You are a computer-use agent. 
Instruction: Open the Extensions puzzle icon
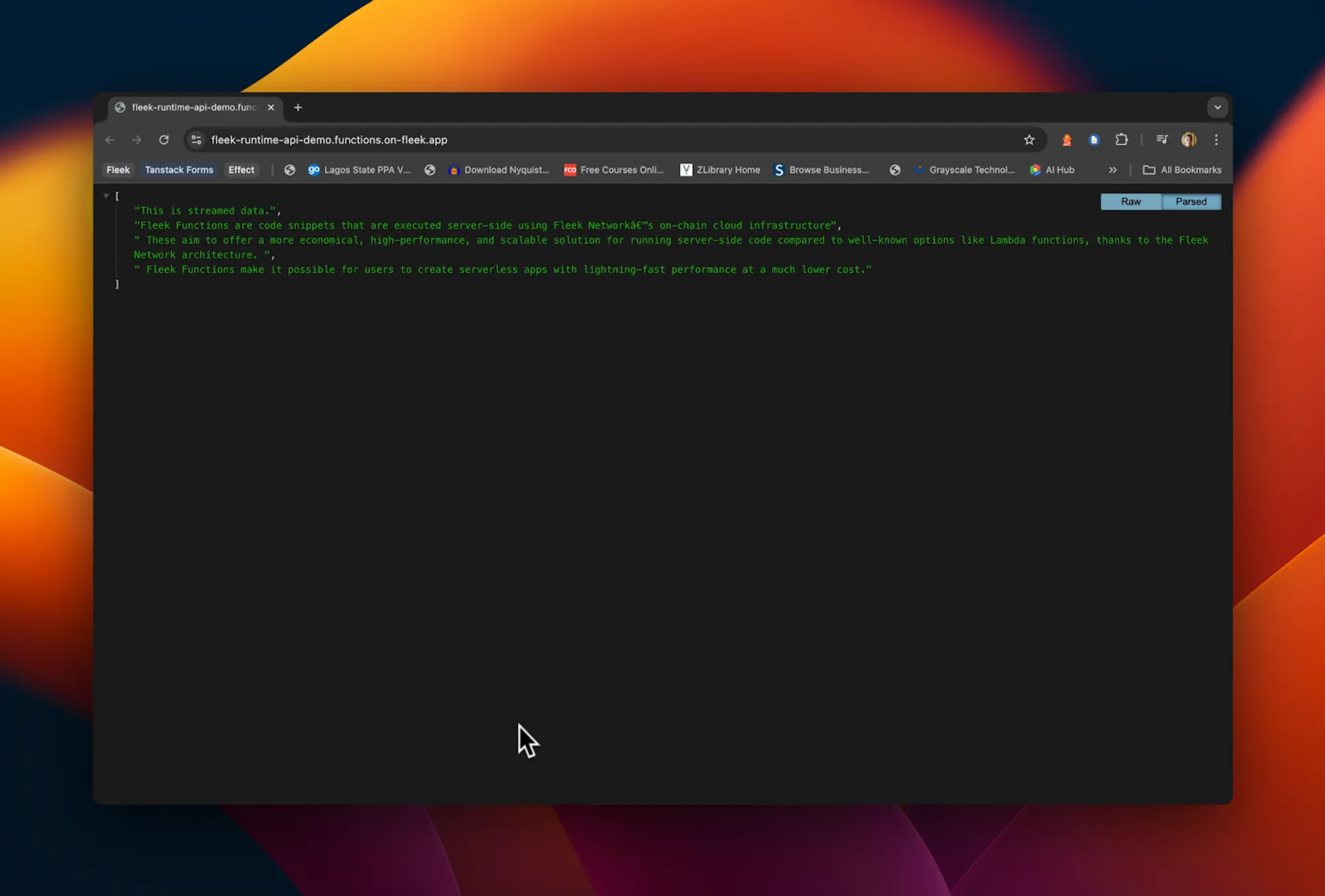(x=1121, y=140)
